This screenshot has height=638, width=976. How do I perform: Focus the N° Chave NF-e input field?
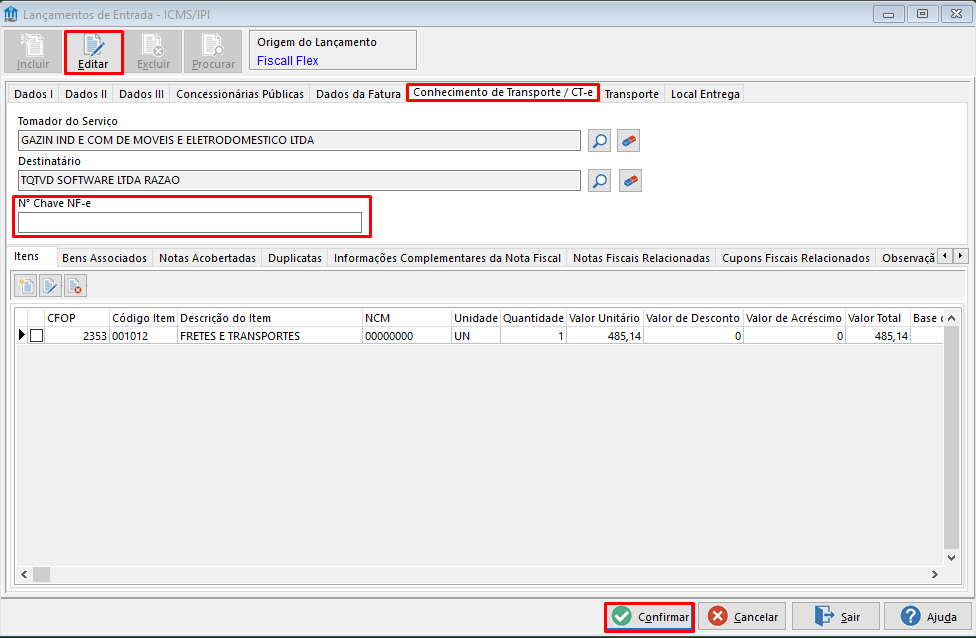[x=190, y=223]
